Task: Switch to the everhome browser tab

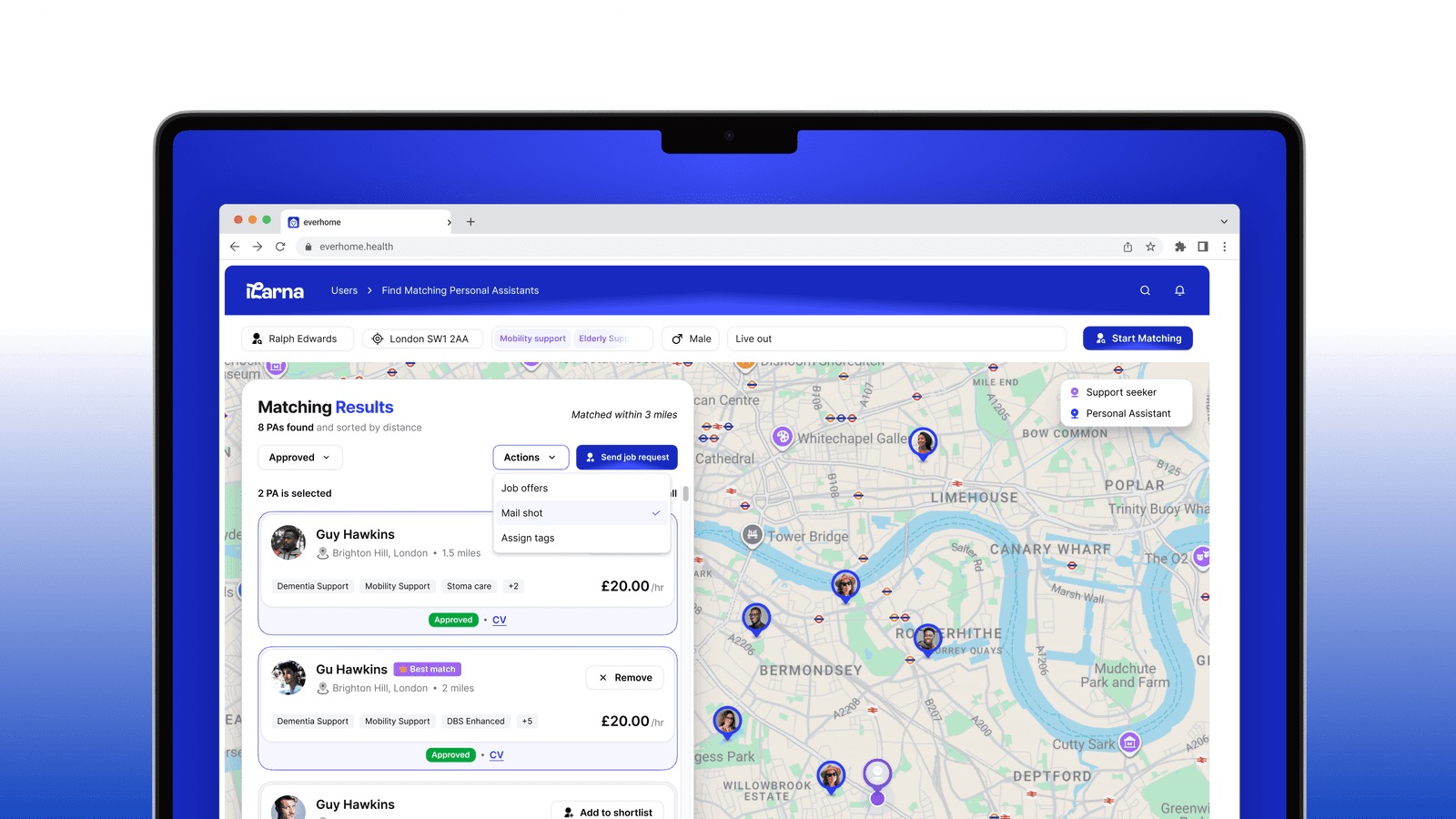Action: (364, 222)
